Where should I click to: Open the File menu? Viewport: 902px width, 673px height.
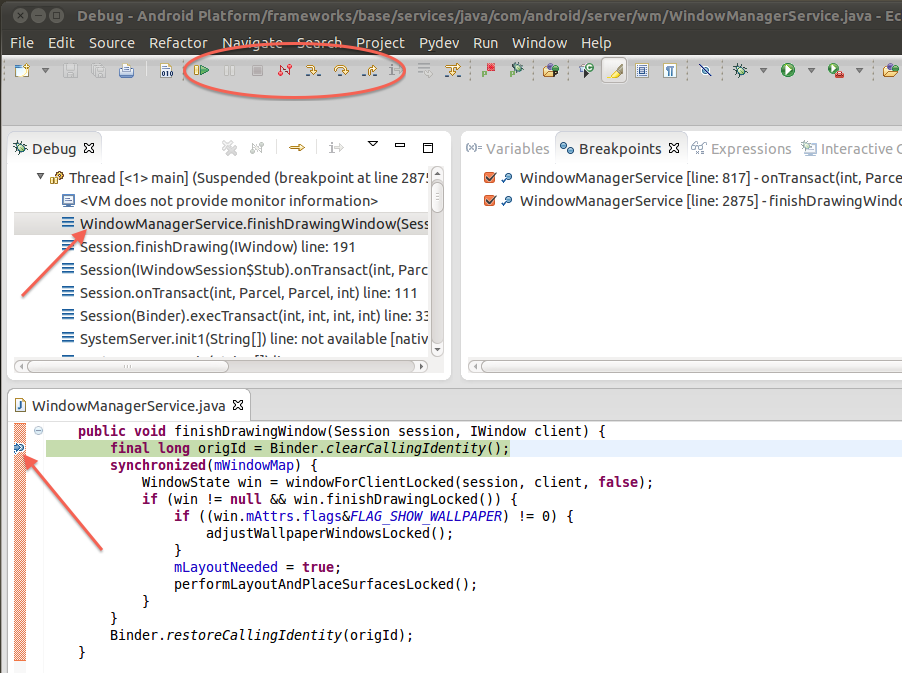(x=22, y=43)
